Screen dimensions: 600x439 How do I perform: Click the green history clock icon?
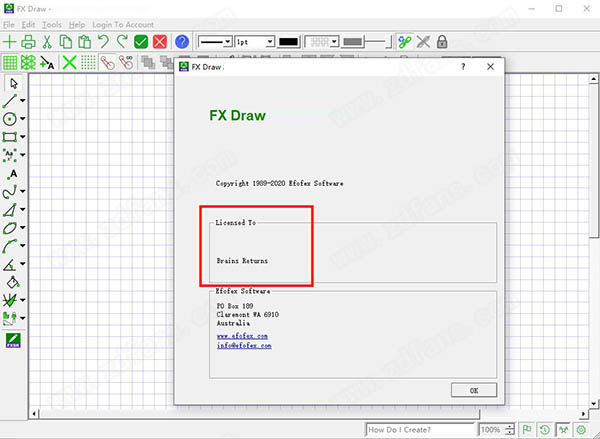click(x=545, y=429)
